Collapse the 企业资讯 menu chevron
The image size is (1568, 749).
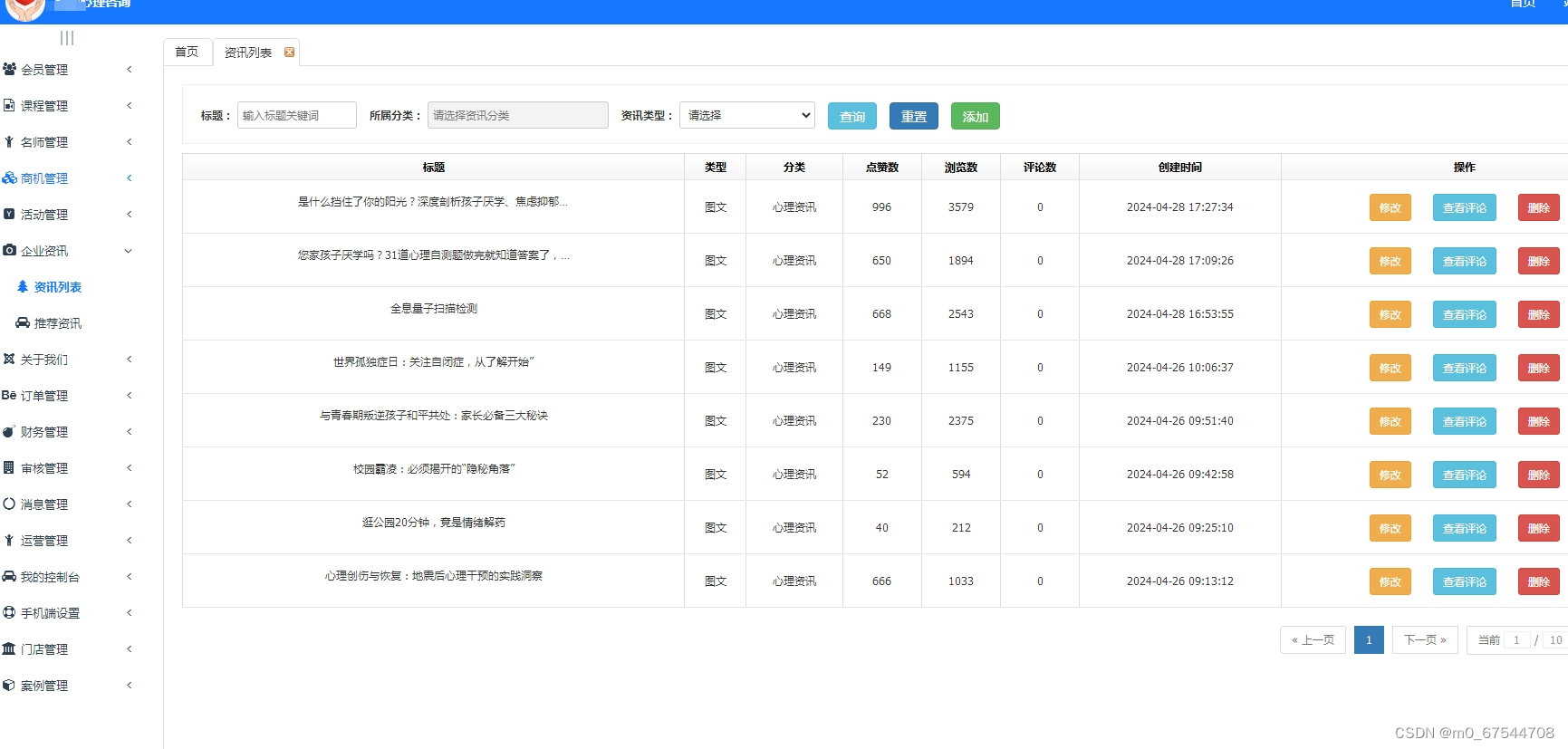point(129,251)
